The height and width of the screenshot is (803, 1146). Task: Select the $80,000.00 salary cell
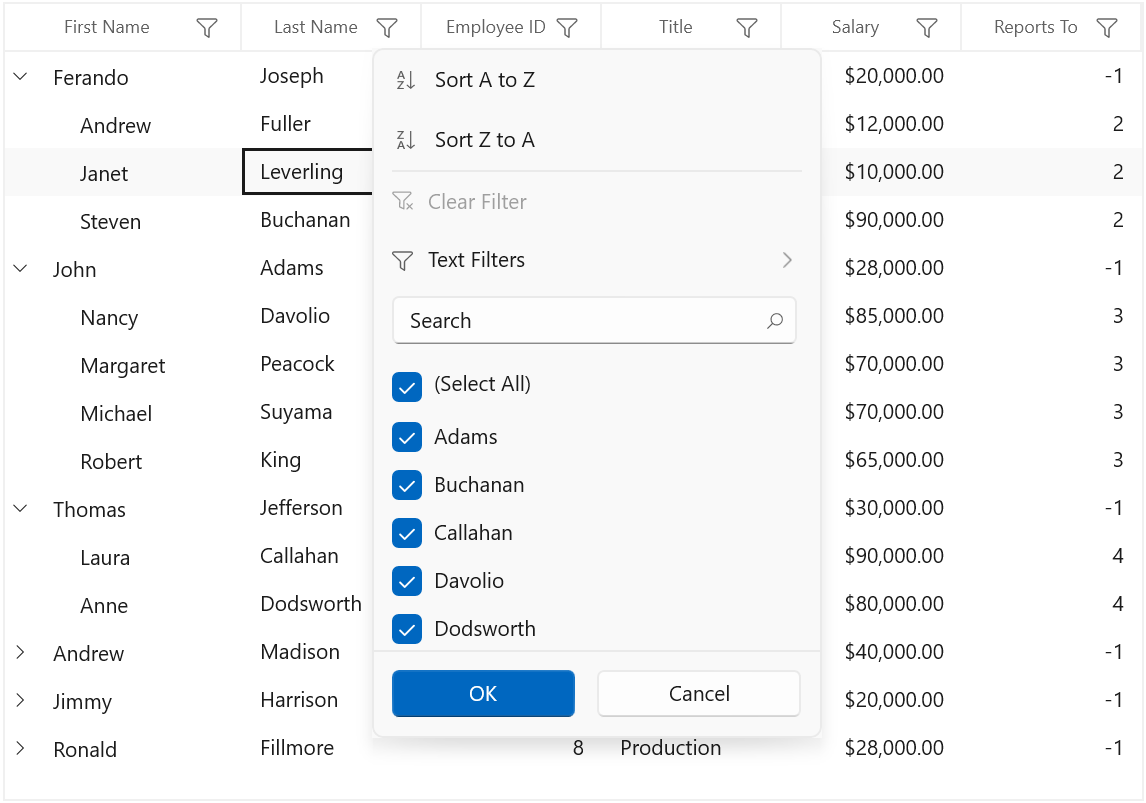click(x=894, y=604)
